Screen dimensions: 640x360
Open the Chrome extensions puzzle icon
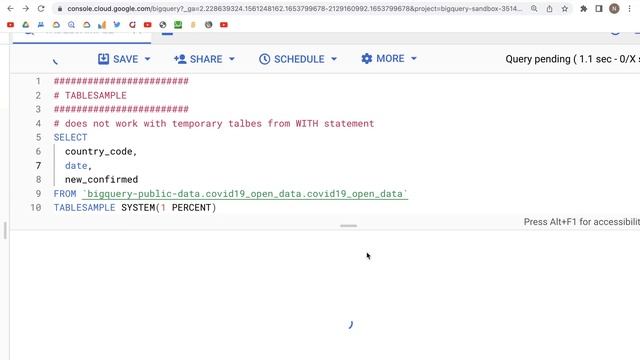pyautogui.click(x=584, y=9)
